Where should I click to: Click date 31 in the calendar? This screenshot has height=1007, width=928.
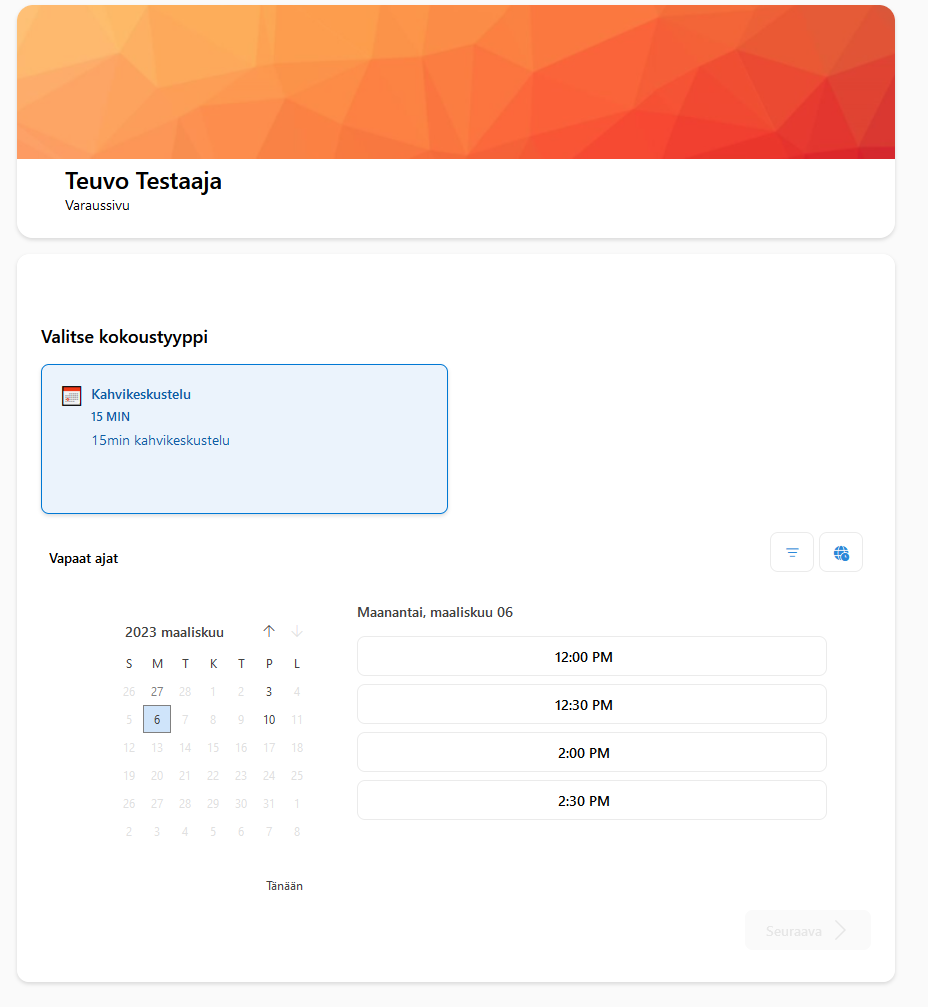(x=269, y=803)
